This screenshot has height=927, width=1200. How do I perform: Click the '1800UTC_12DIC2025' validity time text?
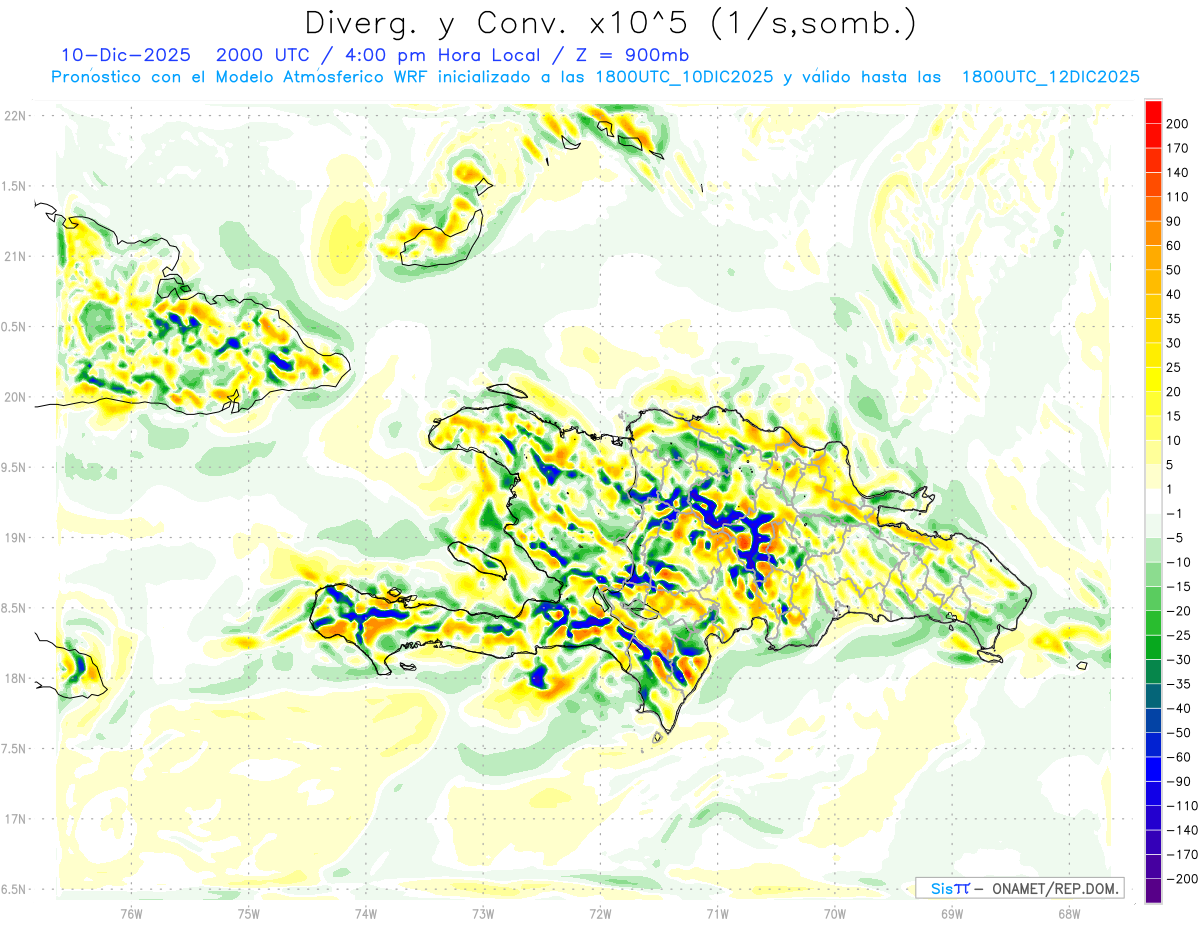tap(1051, 77)
